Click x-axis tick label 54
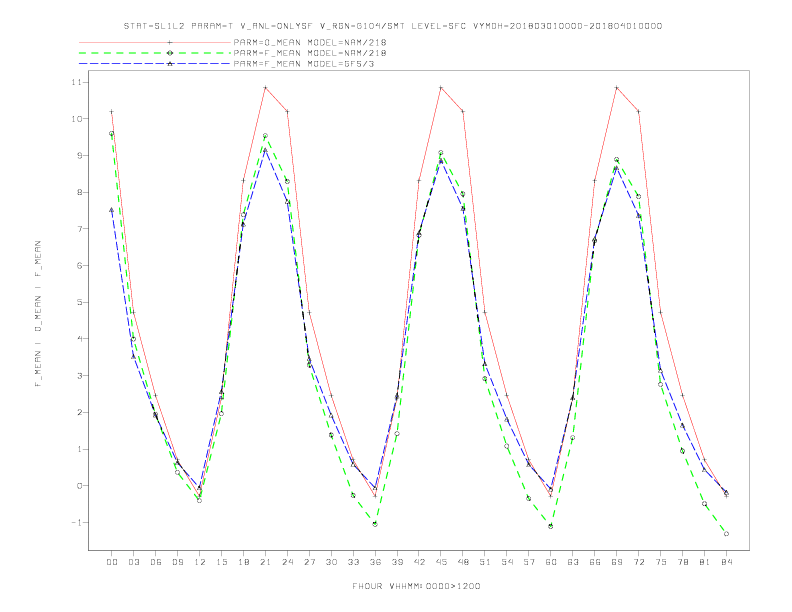Image resolution: width=792 pixels, height=612 pixels. coord(507,562)
